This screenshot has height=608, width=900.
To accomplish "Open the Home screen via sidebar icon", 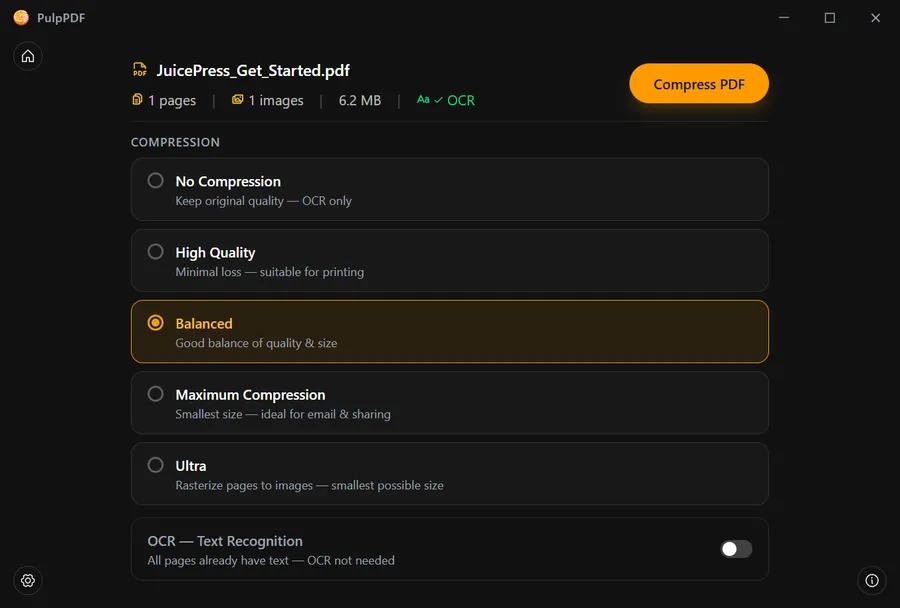I will (x=28, y=56).
